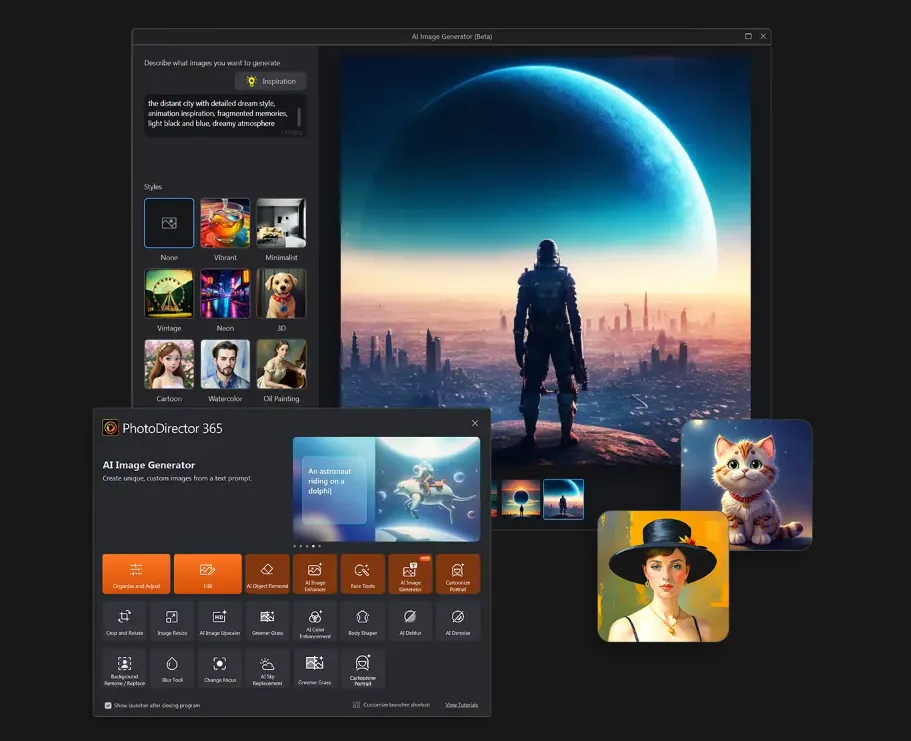The height and width of the screenshot is (741, 911).
Task: Open AI Color Enhancement tool
Action: click(315, 621)
